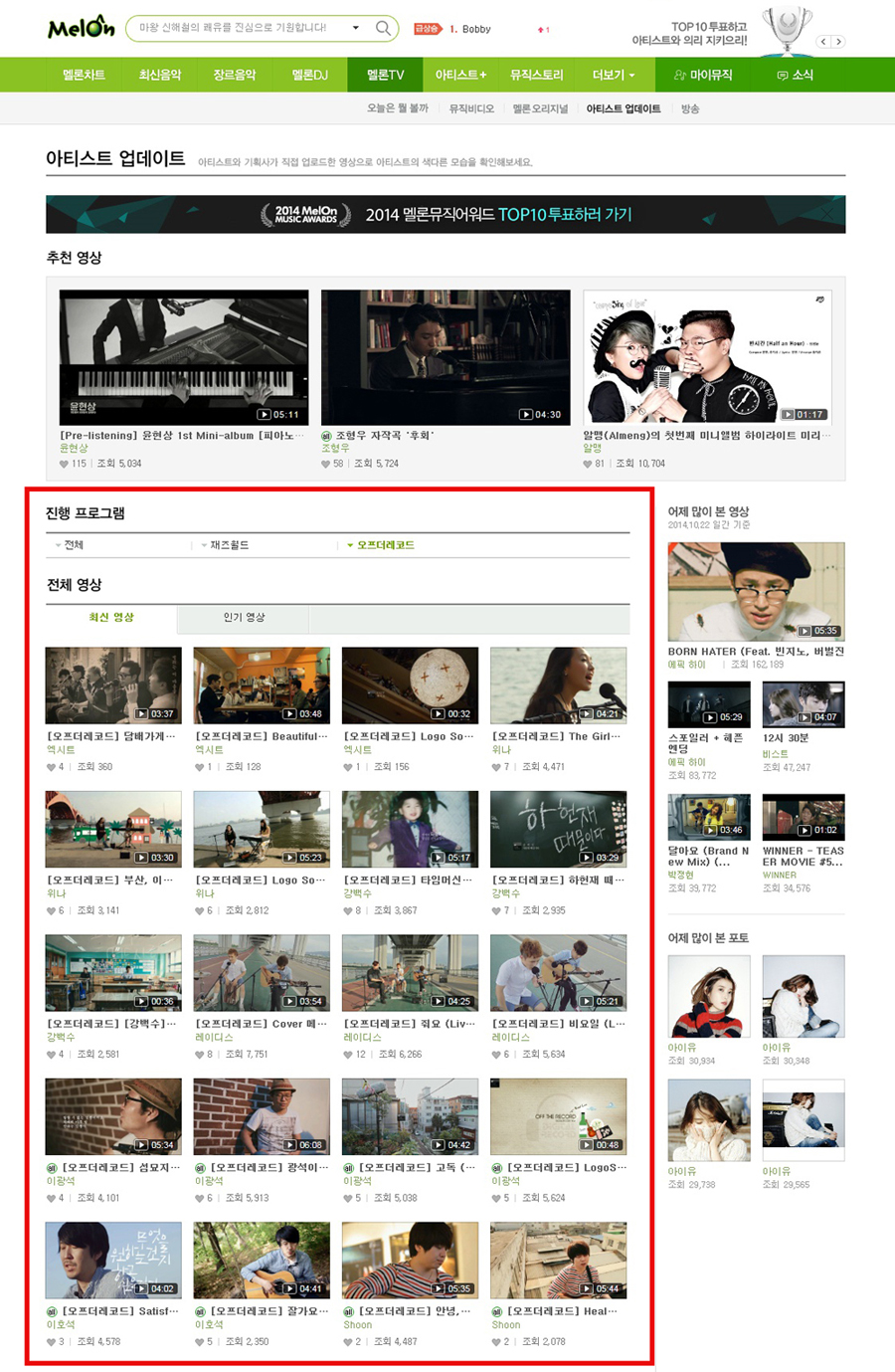
Task: Play the 12시 30분 video thumbnail
Action: [x=804, y=704]
